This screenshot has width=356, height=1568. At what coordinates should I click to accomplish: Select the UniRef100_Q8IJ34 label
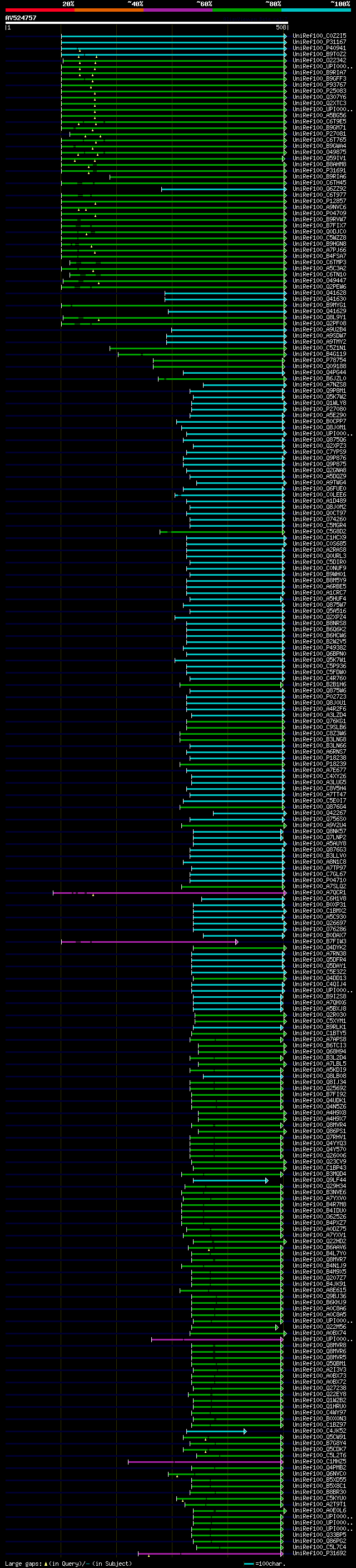coord(319,1082)
